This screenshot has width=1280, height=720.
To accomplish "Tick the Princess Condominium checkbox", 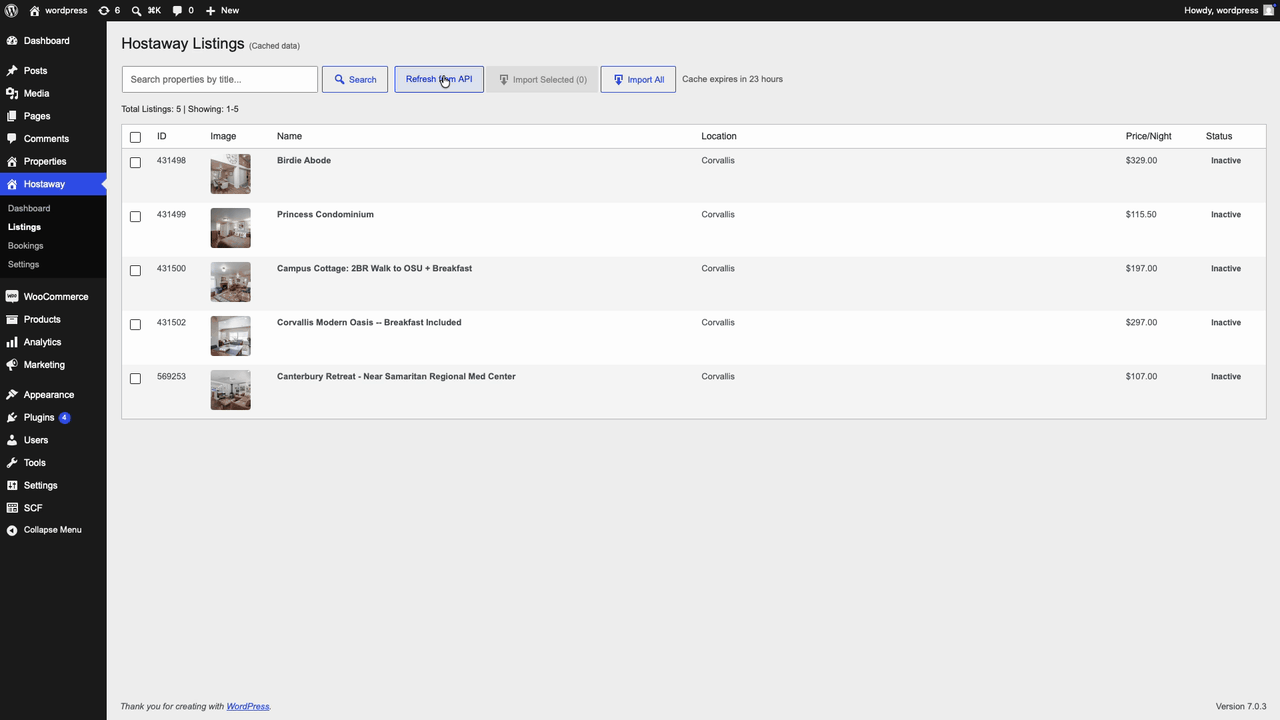I will [135, 216].
